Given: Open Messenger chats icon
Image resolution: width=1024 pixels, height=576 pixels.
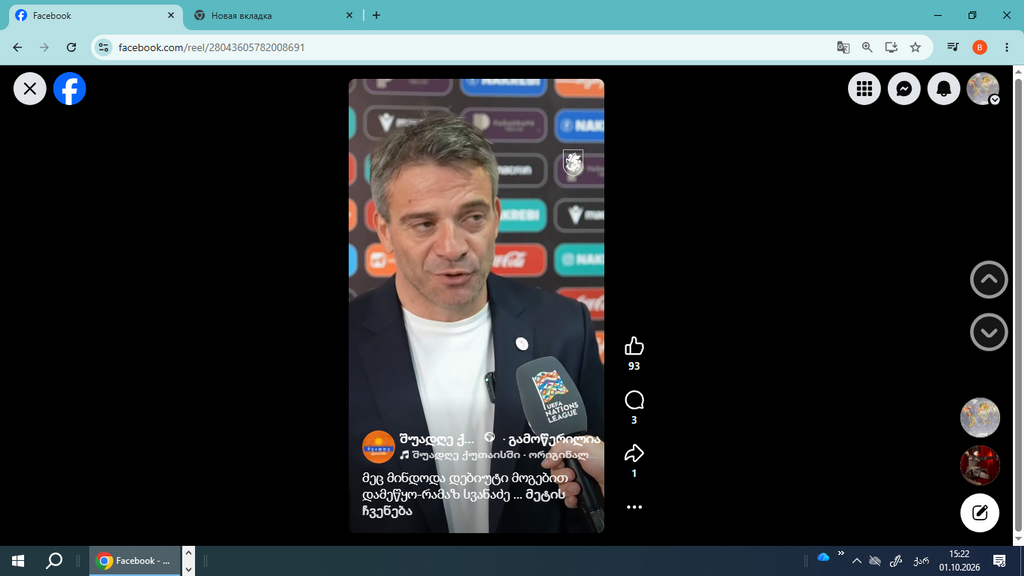Looking at the screenshot, I should (x=904, y=89).
